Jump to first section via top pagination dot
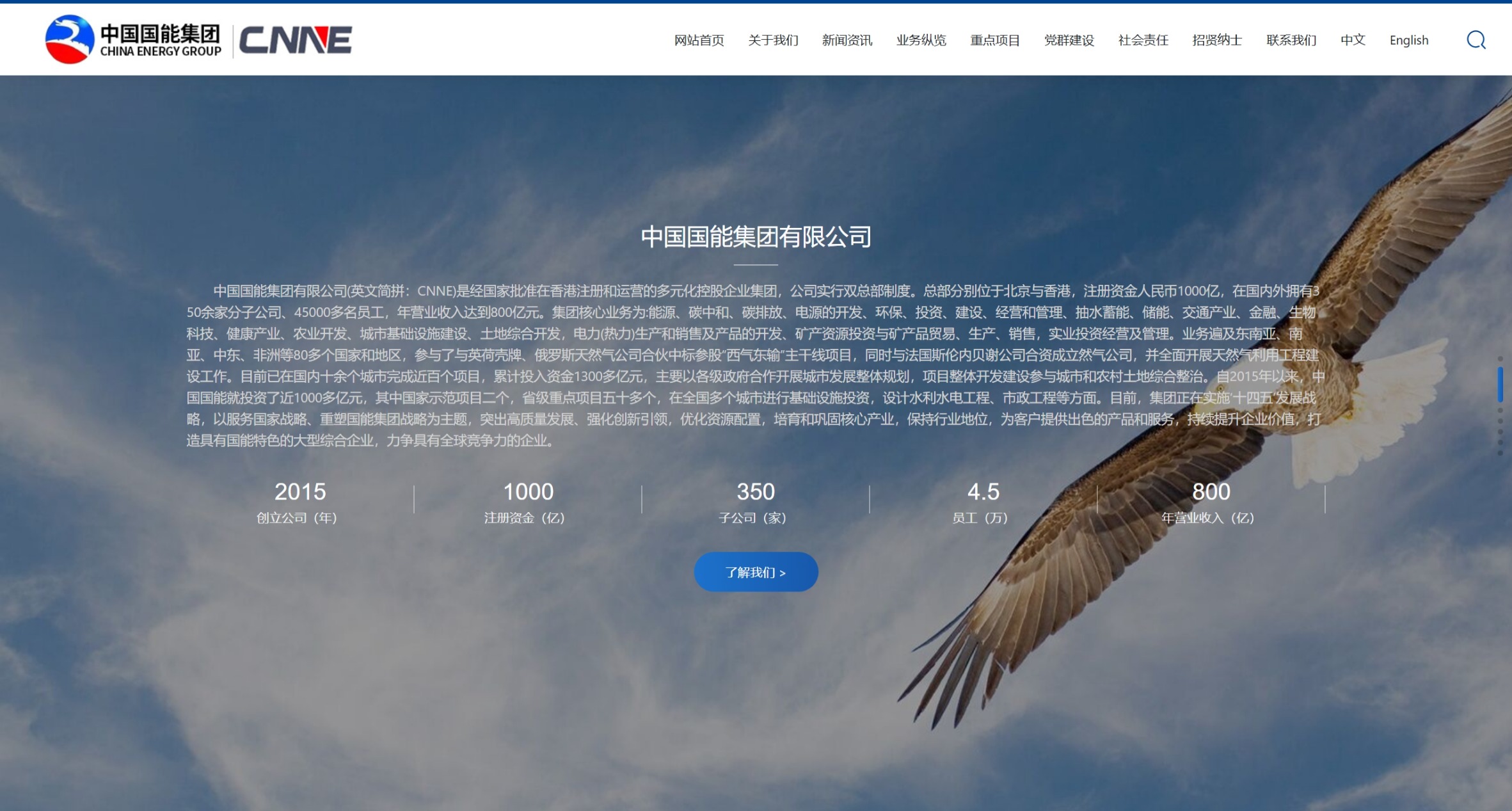This screenshot has height=811, width=1512. (x=1500, y=358)
